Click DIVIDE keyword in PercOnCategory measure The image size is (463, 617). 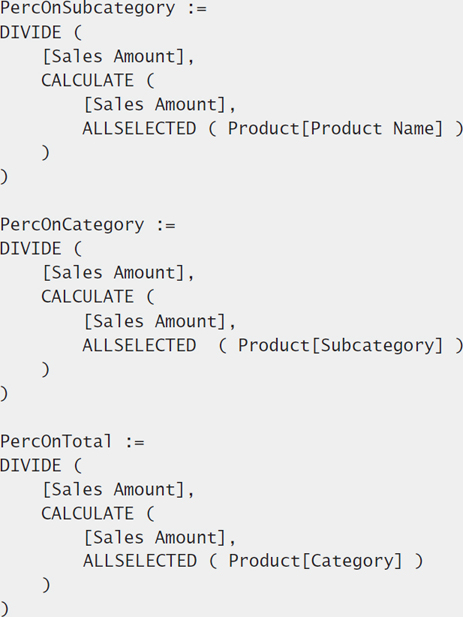(31, 249)
